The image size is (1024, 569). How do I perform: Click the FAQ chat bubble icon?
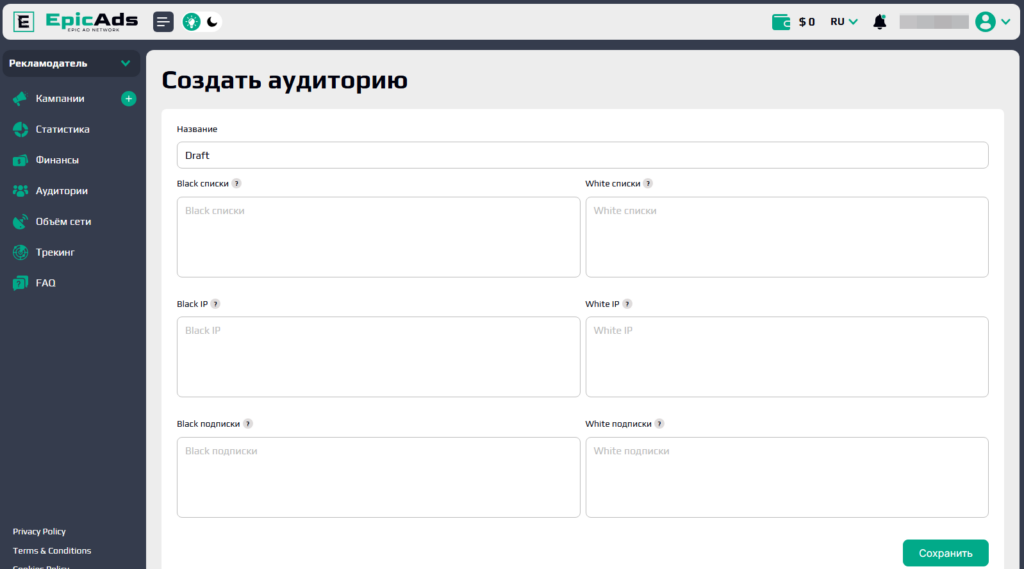tap(20, 283)
